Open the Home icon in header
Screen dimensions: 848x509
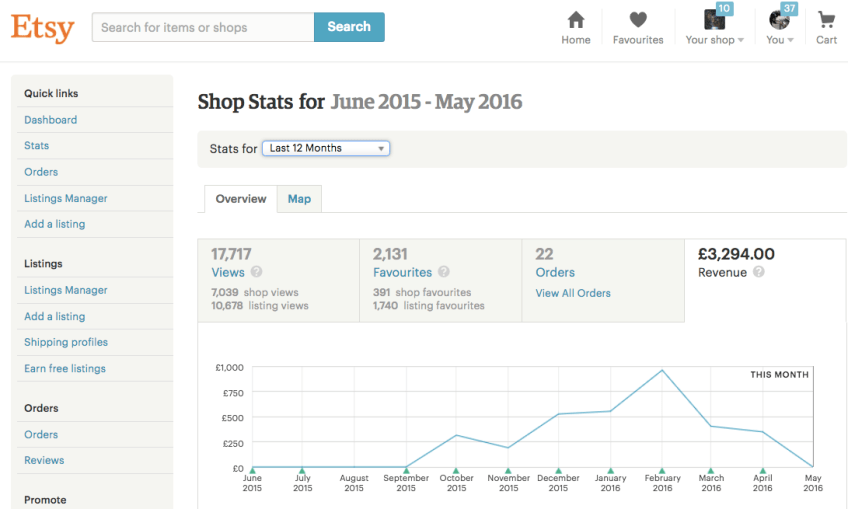pos(575,20)
